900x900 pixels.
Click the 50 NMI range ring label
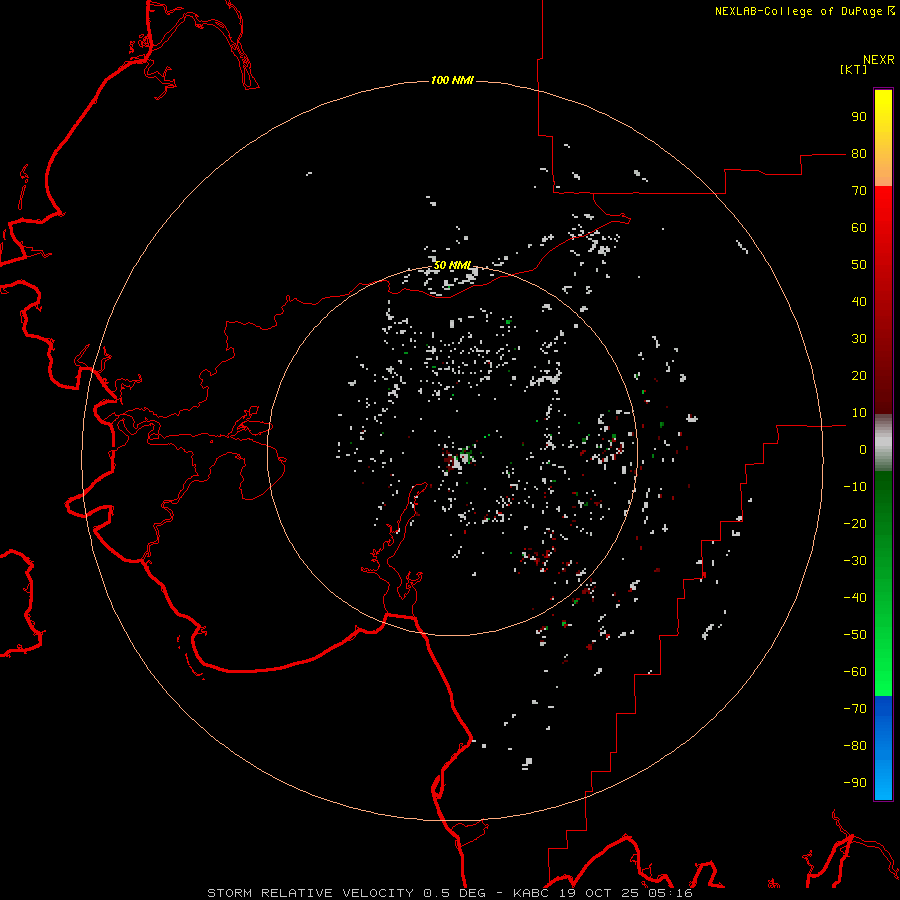coord(452,265)
